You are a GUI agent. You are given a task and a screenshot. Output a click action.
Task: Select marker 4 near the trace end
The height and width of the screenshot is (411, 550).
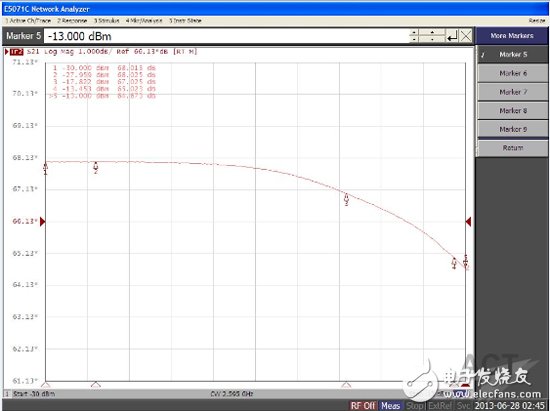click(x=454, y=263)
